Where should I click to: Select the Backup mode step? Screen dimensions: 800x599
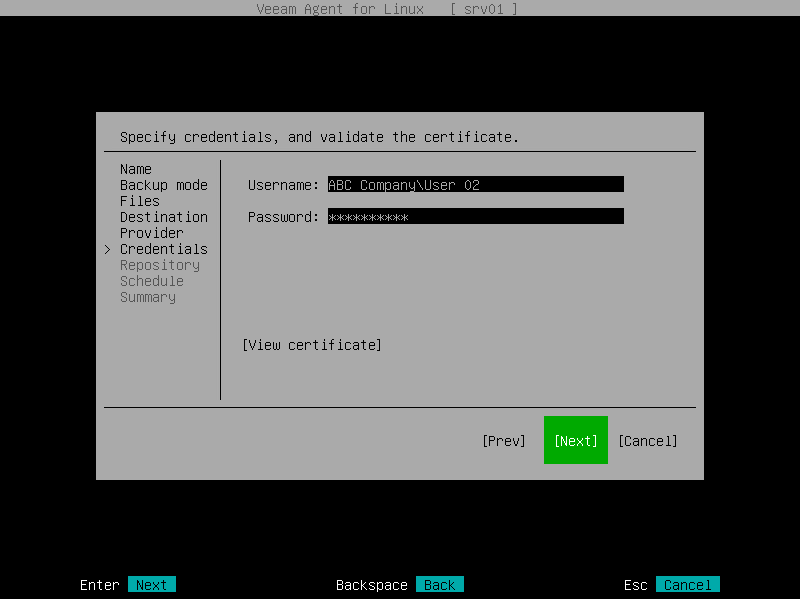coord(163,184)
